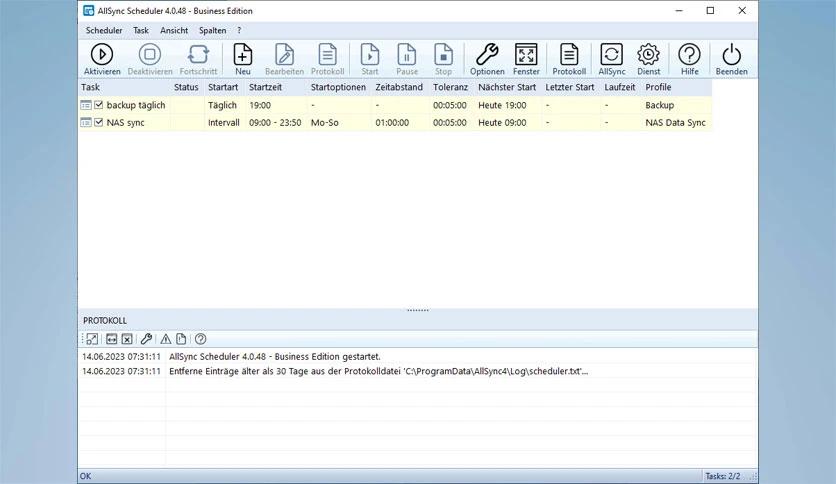
Task: Click the NAS Data Sync profile cell
Action: 676,123
